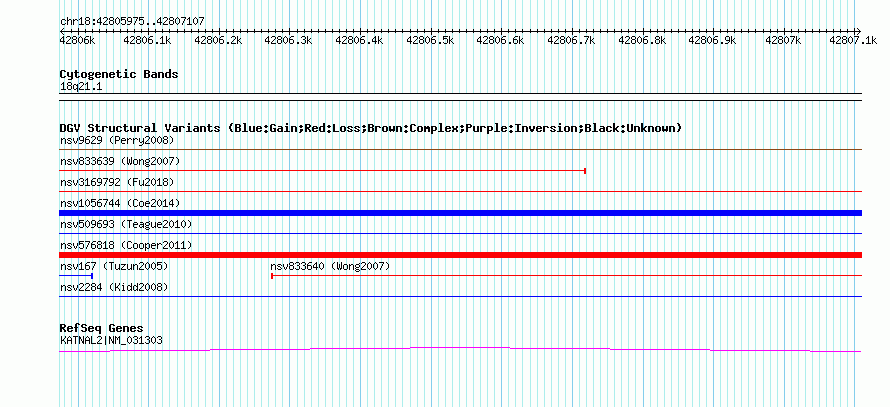Open variant nsv833639 (Wong2007) label

point(120,162)
